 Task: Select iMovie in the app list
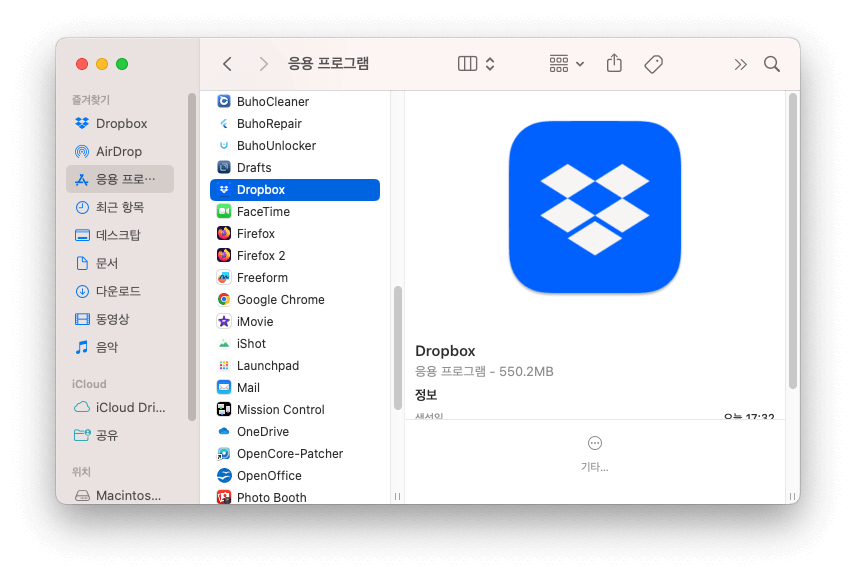point(295,321)
